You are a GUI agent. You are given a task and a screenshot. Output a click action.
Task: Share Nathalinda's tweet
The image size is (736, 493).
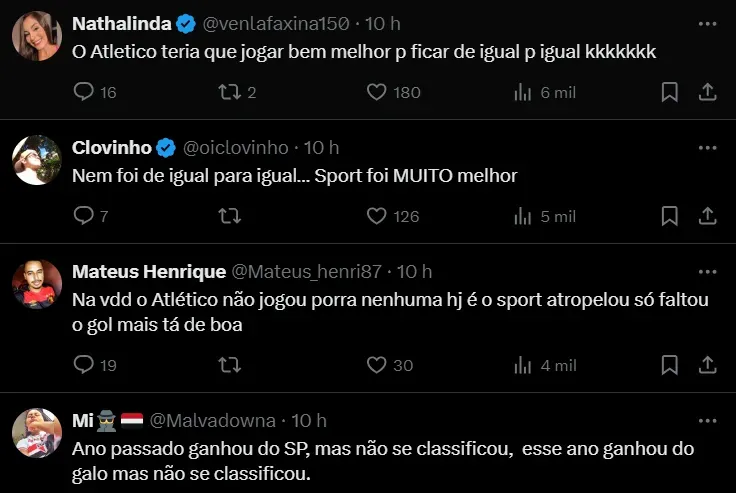tap(706, 92)
